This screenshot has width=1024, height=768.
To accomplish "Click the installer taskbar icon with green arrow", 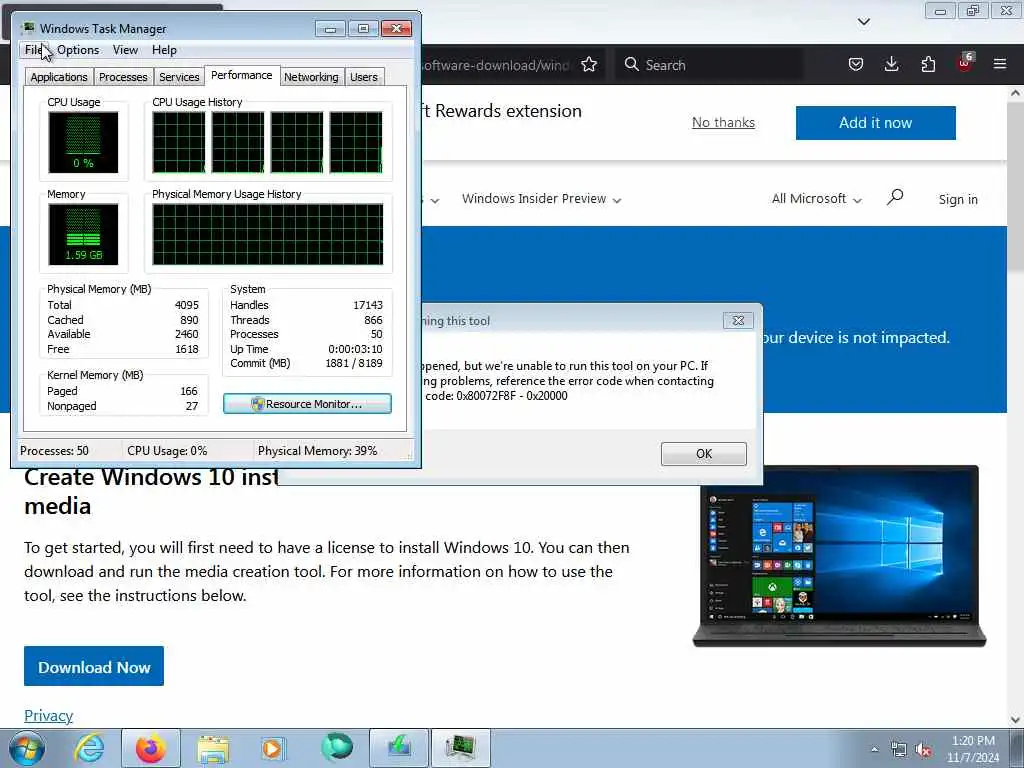I will (399, 748).
